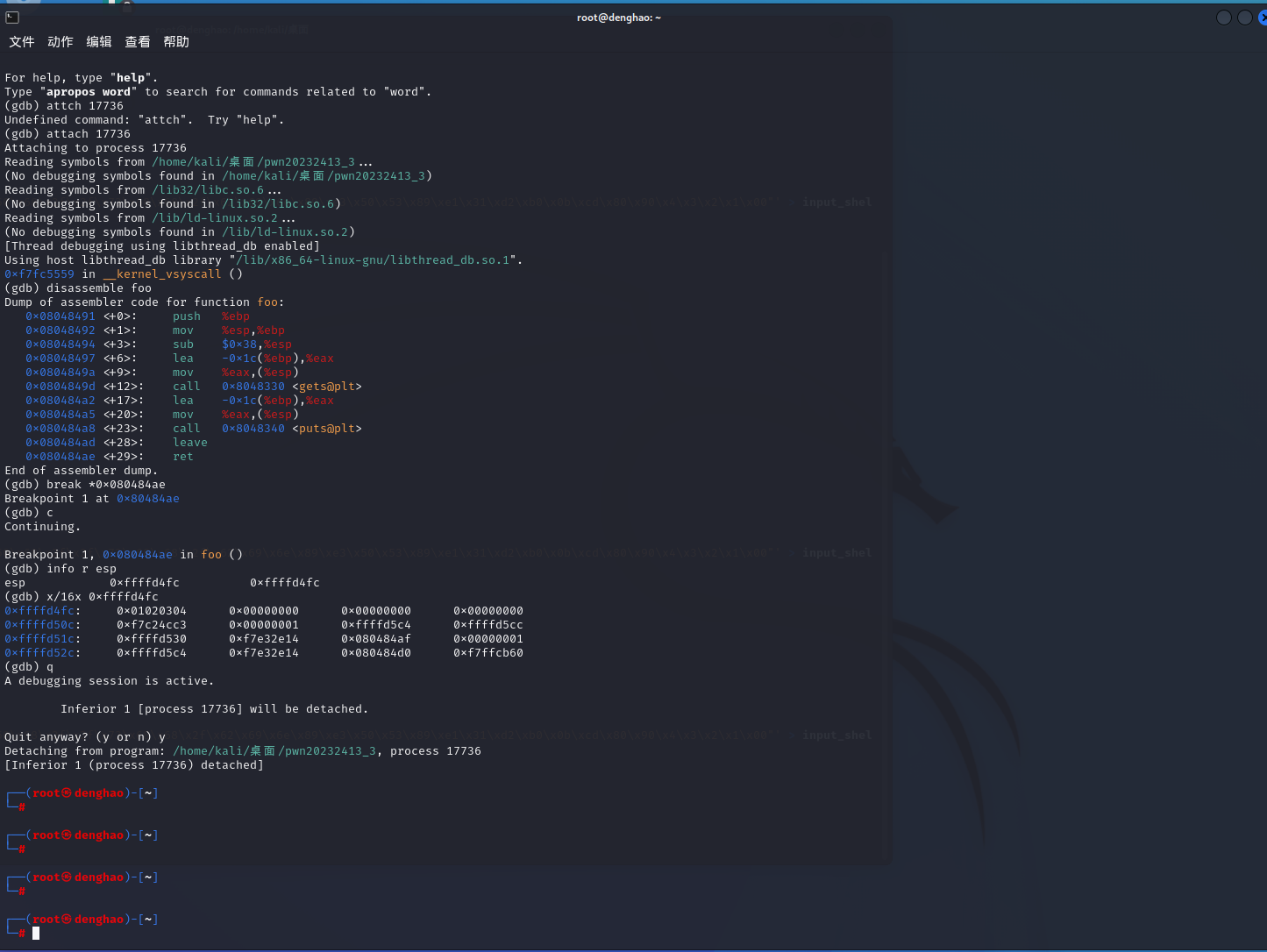The height and width of the screenshot is (952, 1267).
Task: Open the 查看 menu
Action: [138, 42]
